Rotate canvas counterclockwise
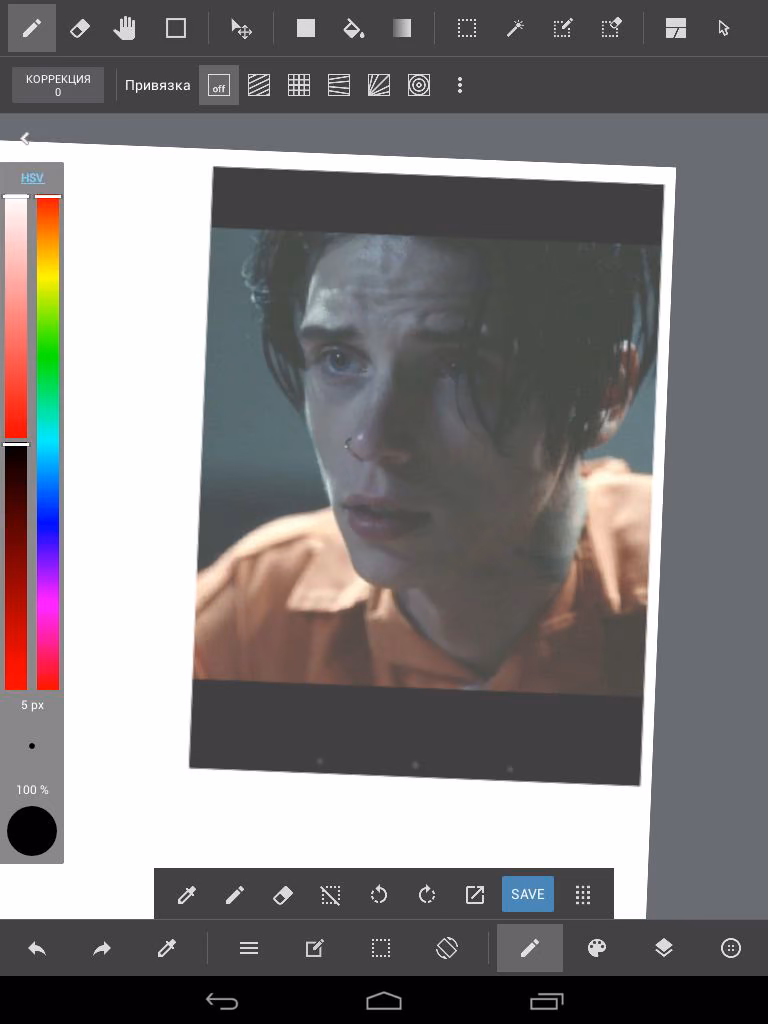 tap(379, 894)
